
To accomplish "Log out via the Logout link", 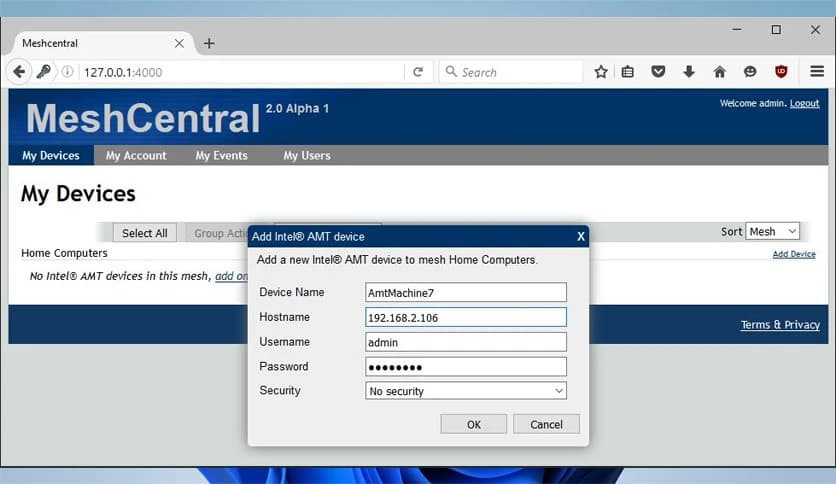I will click(x=804, y=103).
